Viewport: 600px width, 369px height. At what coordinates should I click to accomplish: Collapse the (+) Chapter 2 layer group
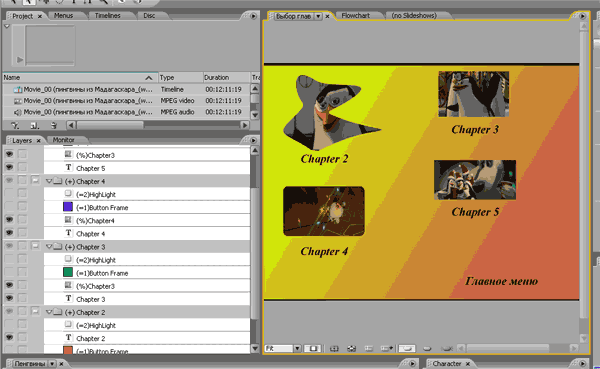(x=49, y=312)
